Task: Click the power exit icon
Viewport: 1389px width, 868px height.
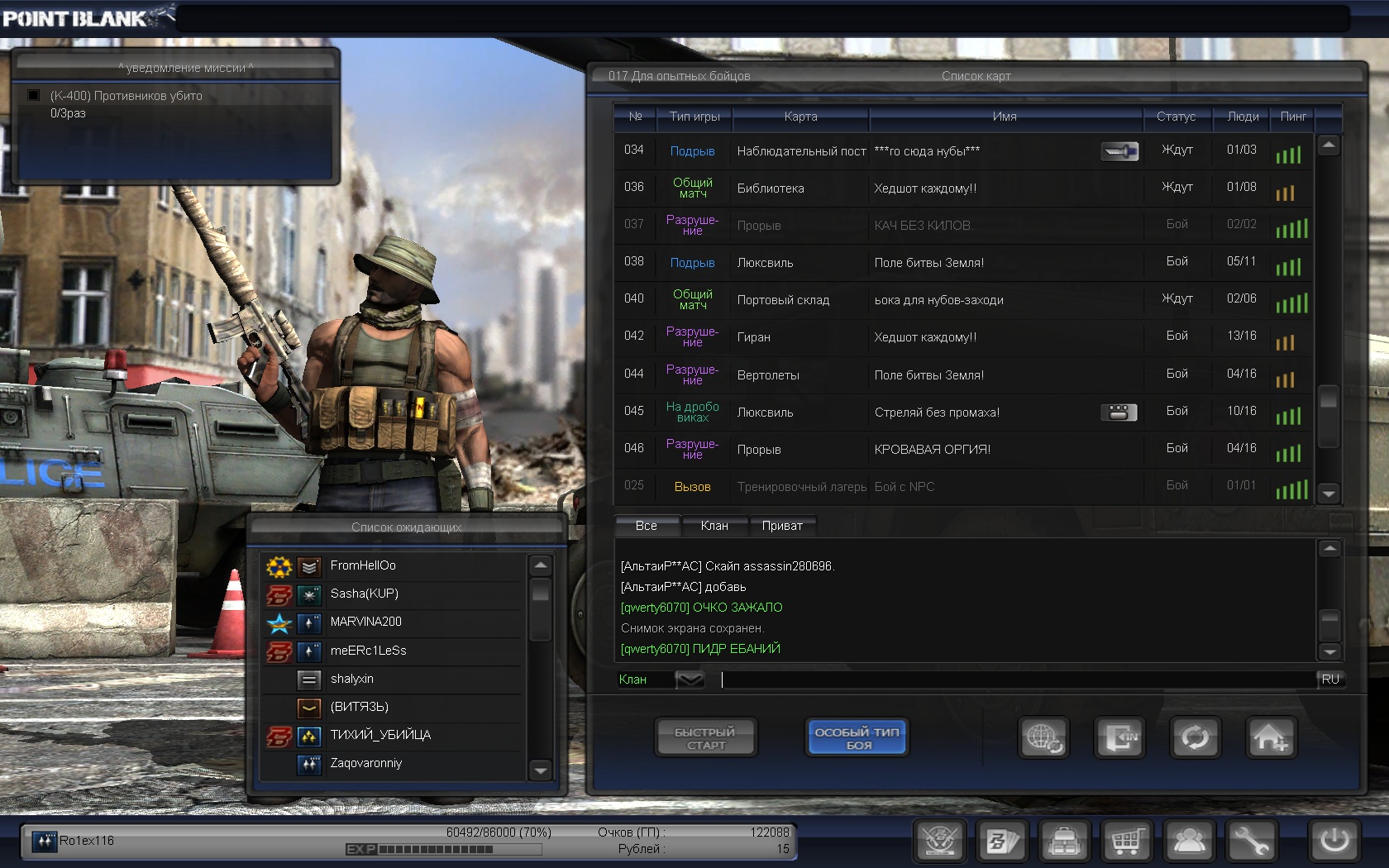Action: 1334,842
